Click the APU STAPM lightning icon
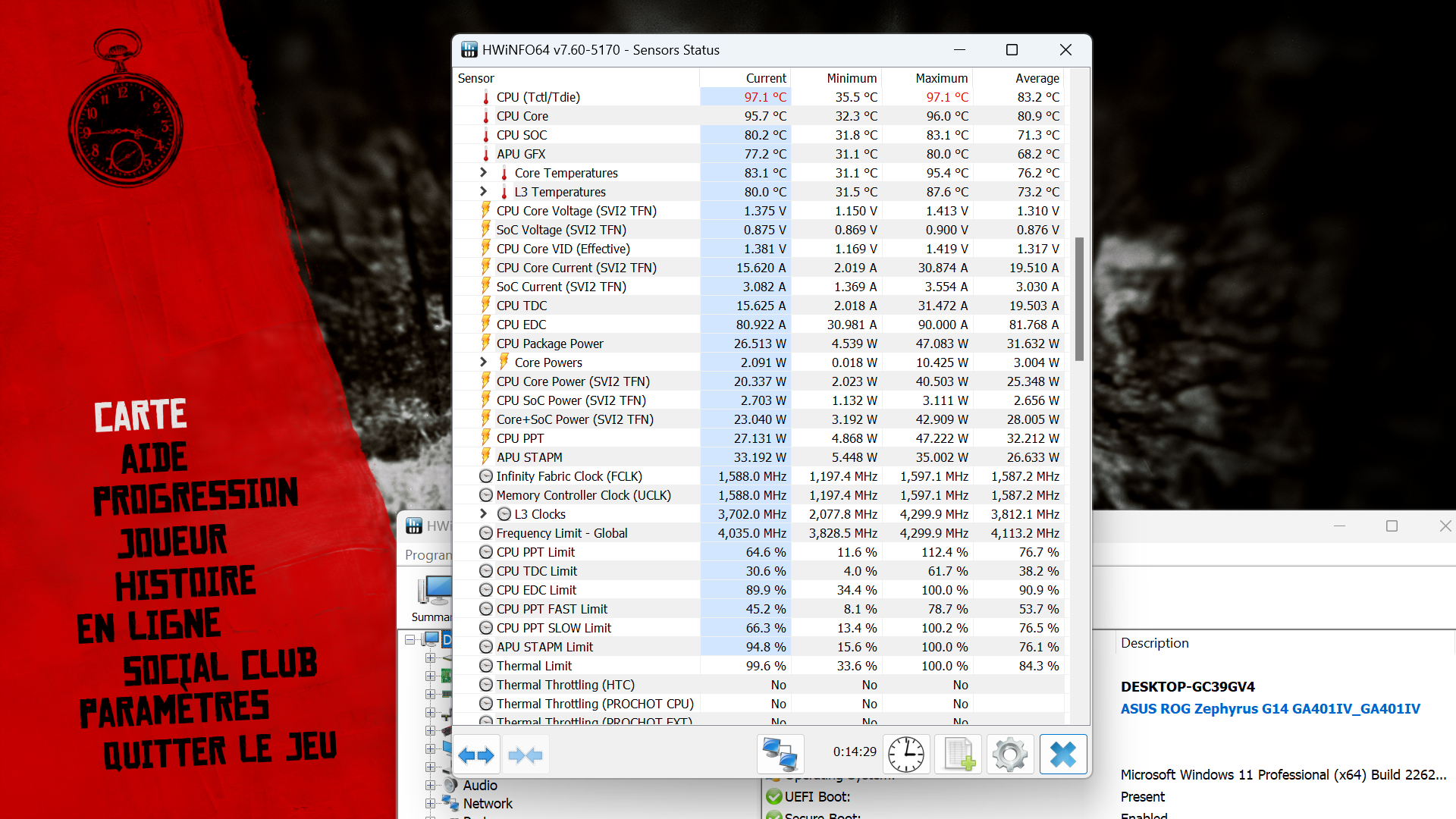1456x819 pixels. click(486, 457)
